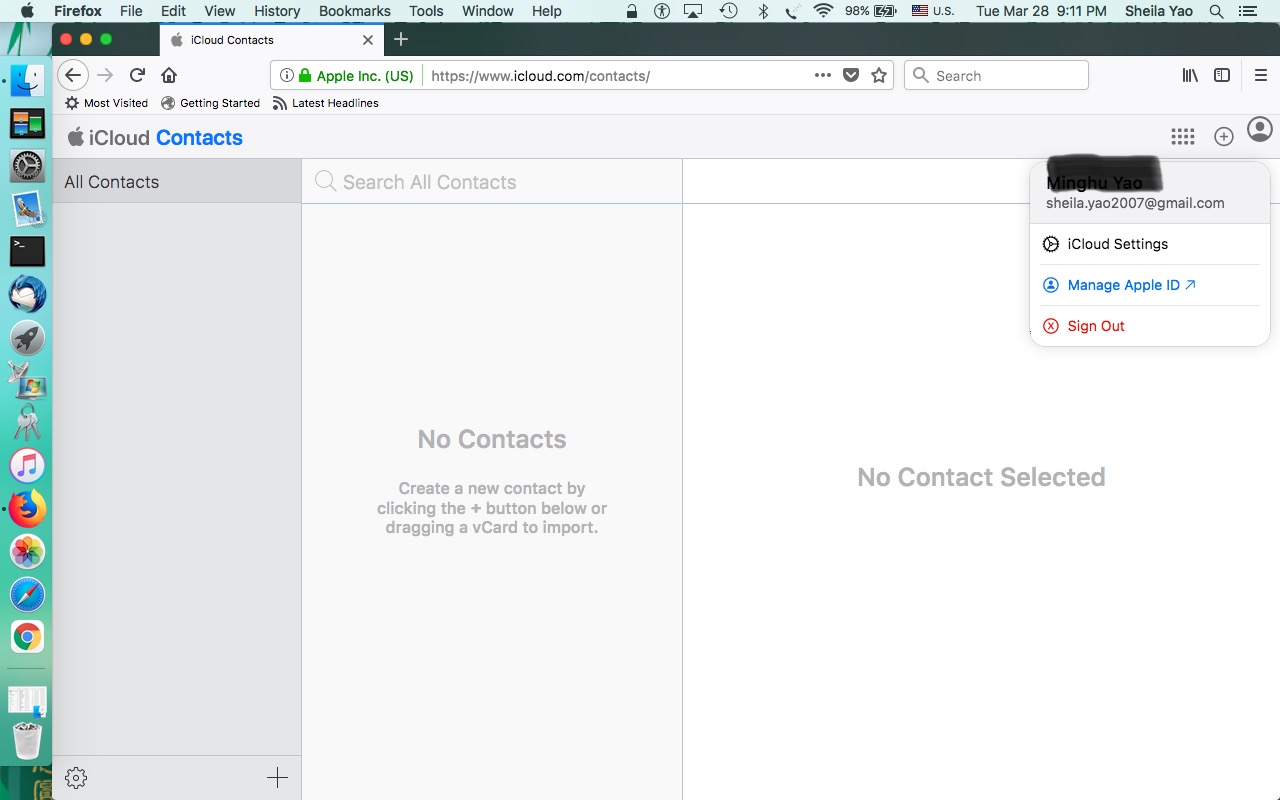Open the Firefox application menu
The width and height of the screenshot is (1280, 800).
pyautogui.click(x=78, y=11)
